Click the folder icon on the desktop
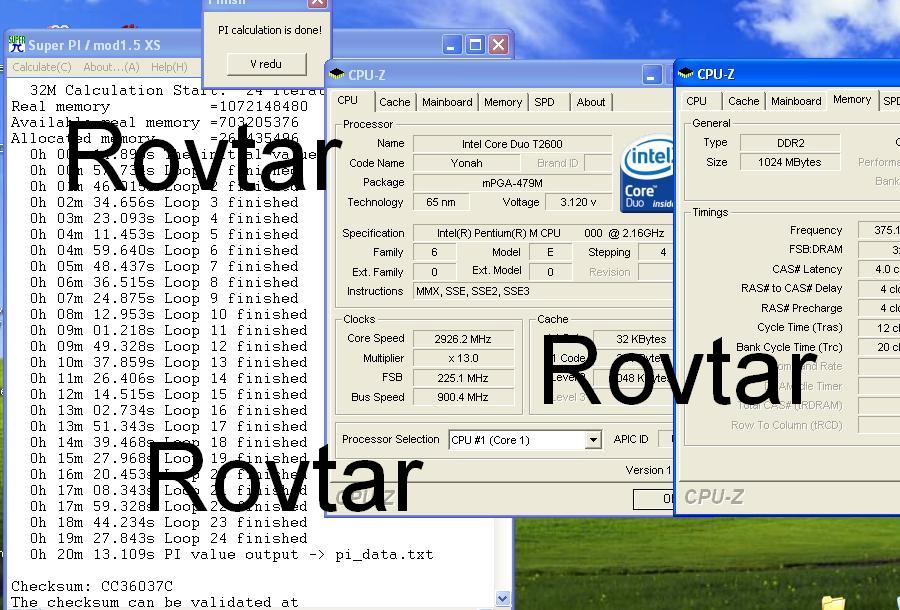This screenshot has height=610, width=900. 833,603
